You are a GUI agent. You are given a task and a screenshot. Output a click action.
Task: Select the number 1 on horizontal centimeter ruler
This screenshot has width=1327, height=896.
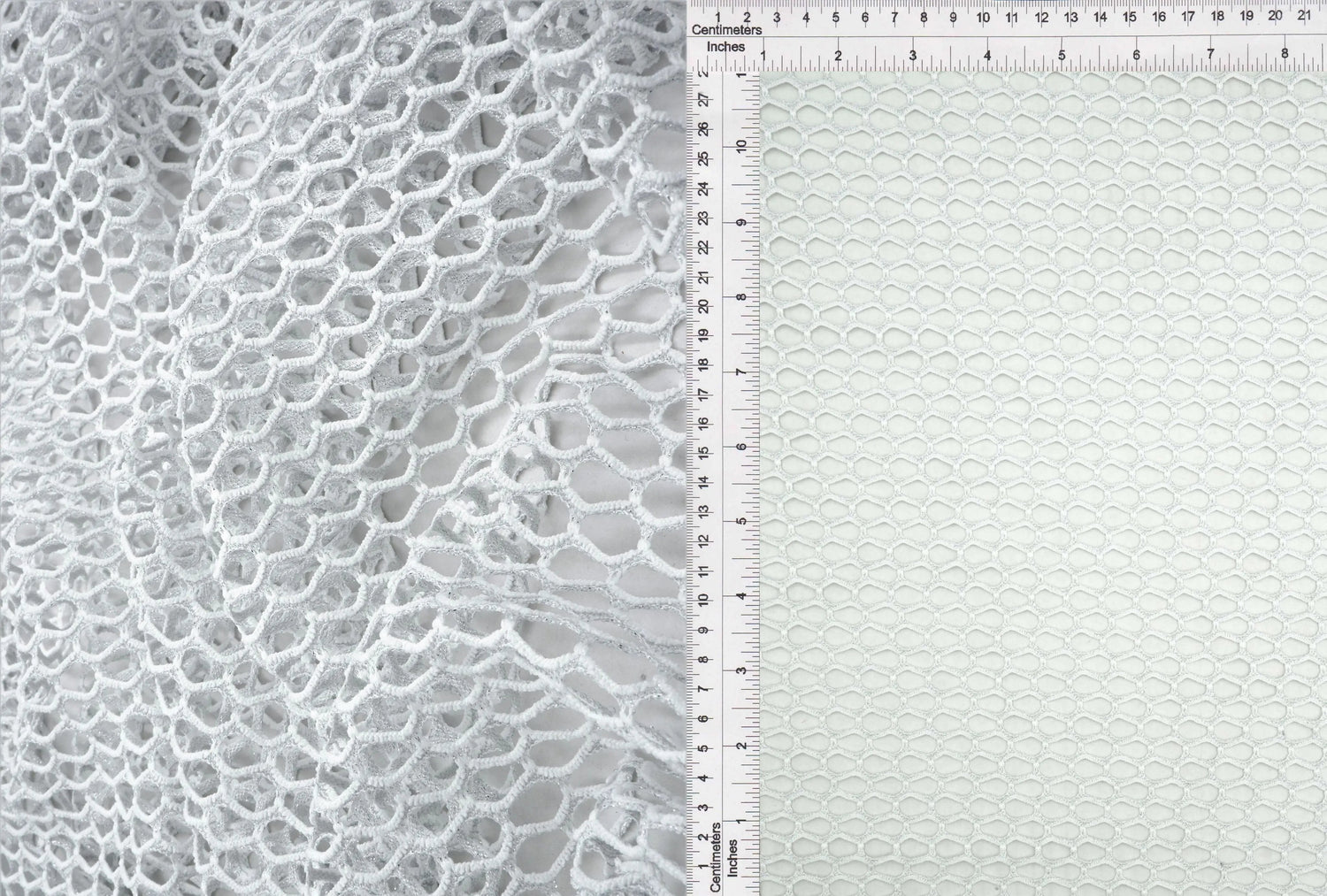tap(717, 15)
